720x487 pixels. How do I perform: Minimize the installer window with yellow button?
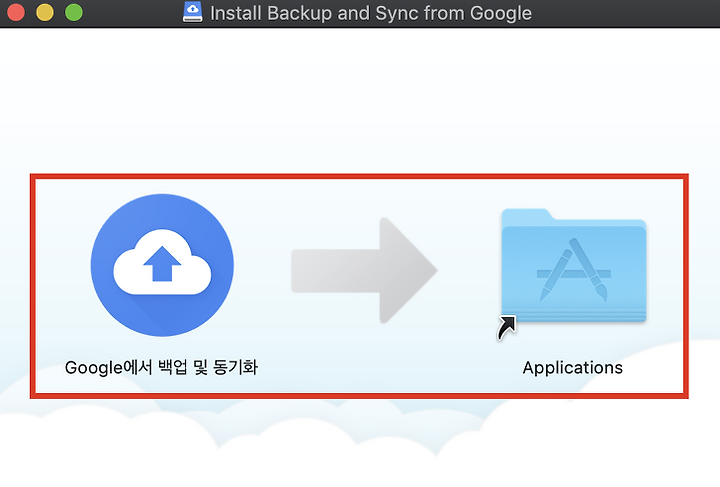[x=45, y=12]
